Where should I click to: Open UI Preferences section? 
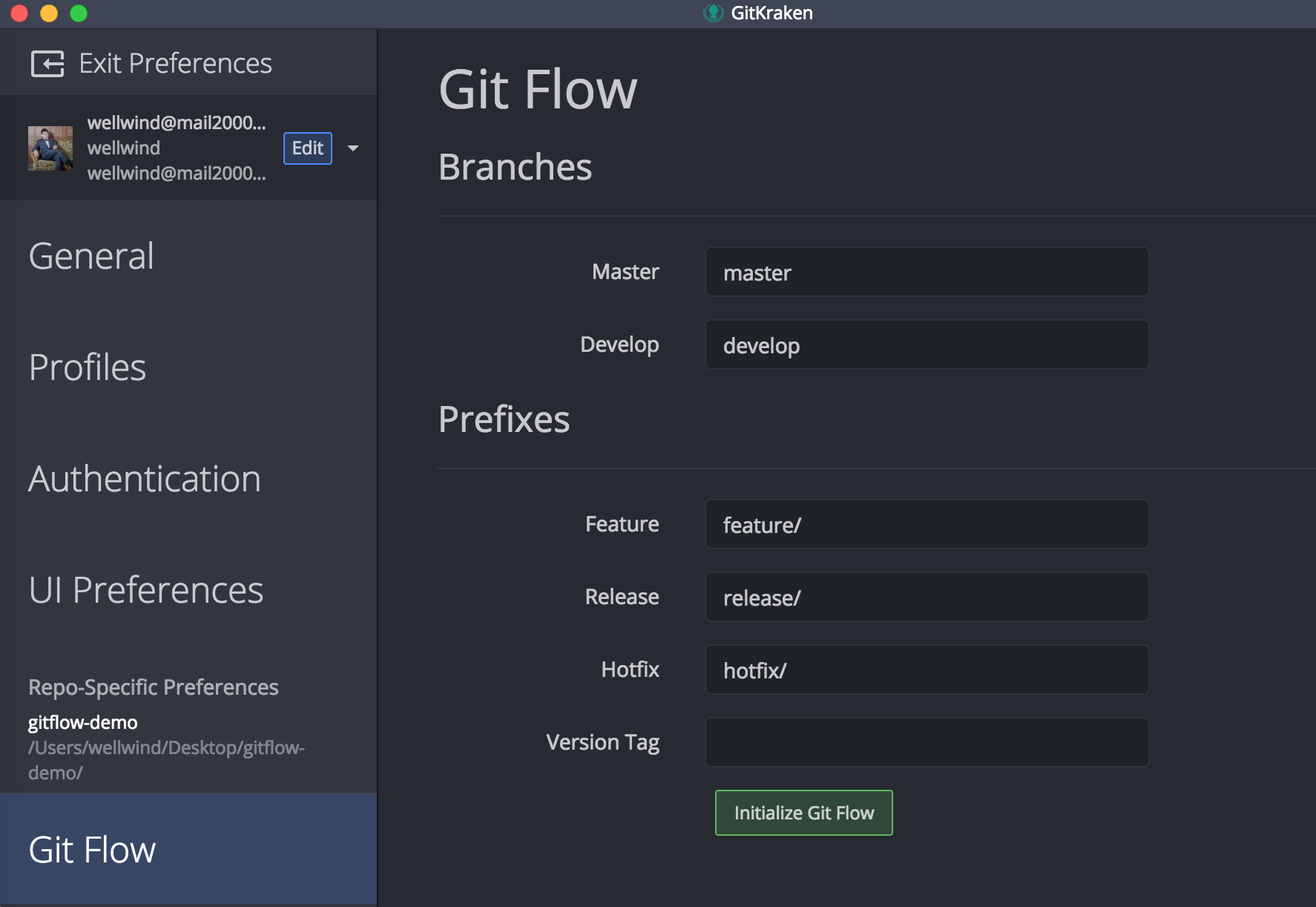point(146,590)
